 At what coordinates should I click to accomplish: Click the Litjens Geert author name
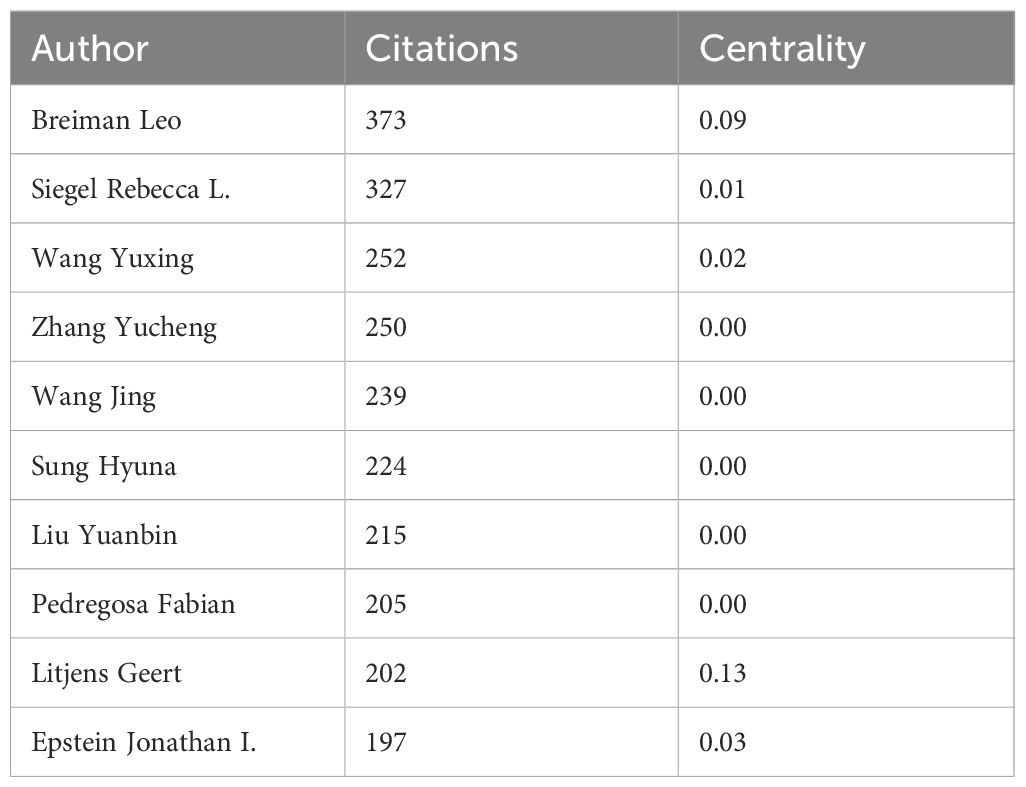pyautogui.click(x=107, y=673)
